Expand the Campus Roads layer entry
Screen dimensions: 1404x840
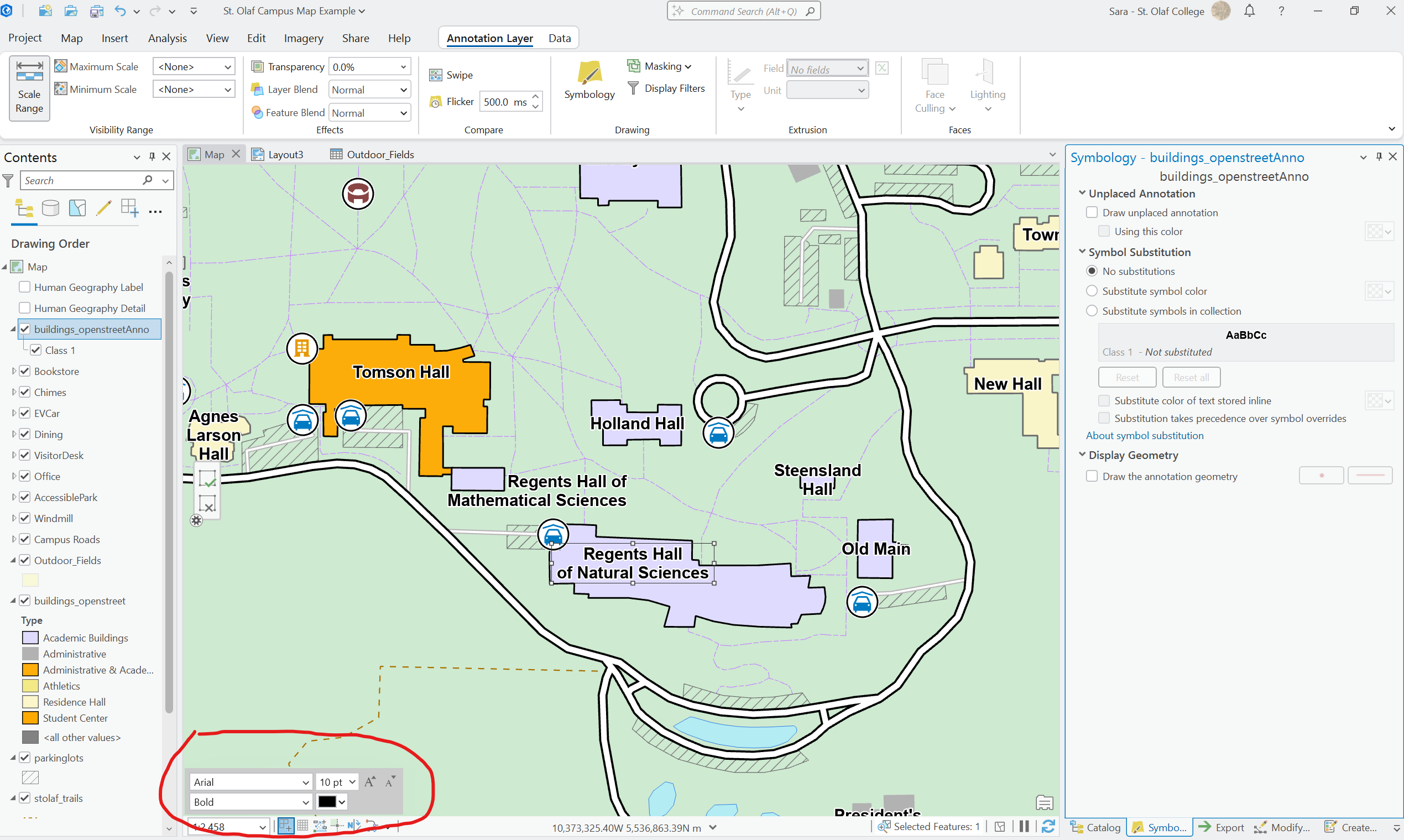[14, 539]
